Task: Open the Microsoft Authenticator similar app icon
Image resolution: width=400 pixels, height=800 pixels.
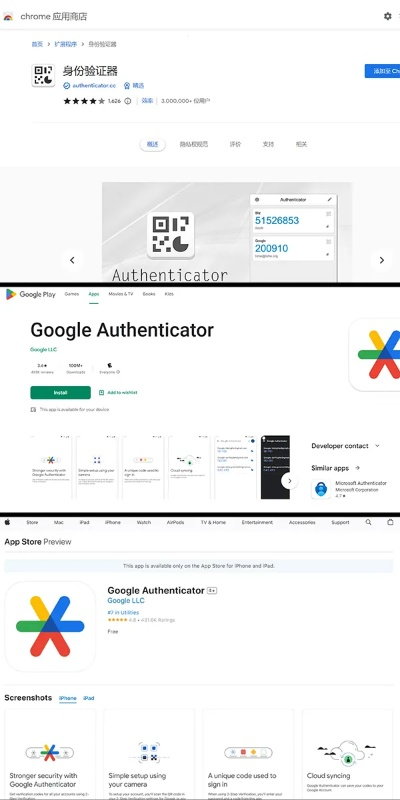Action: [x=321, y=489]
